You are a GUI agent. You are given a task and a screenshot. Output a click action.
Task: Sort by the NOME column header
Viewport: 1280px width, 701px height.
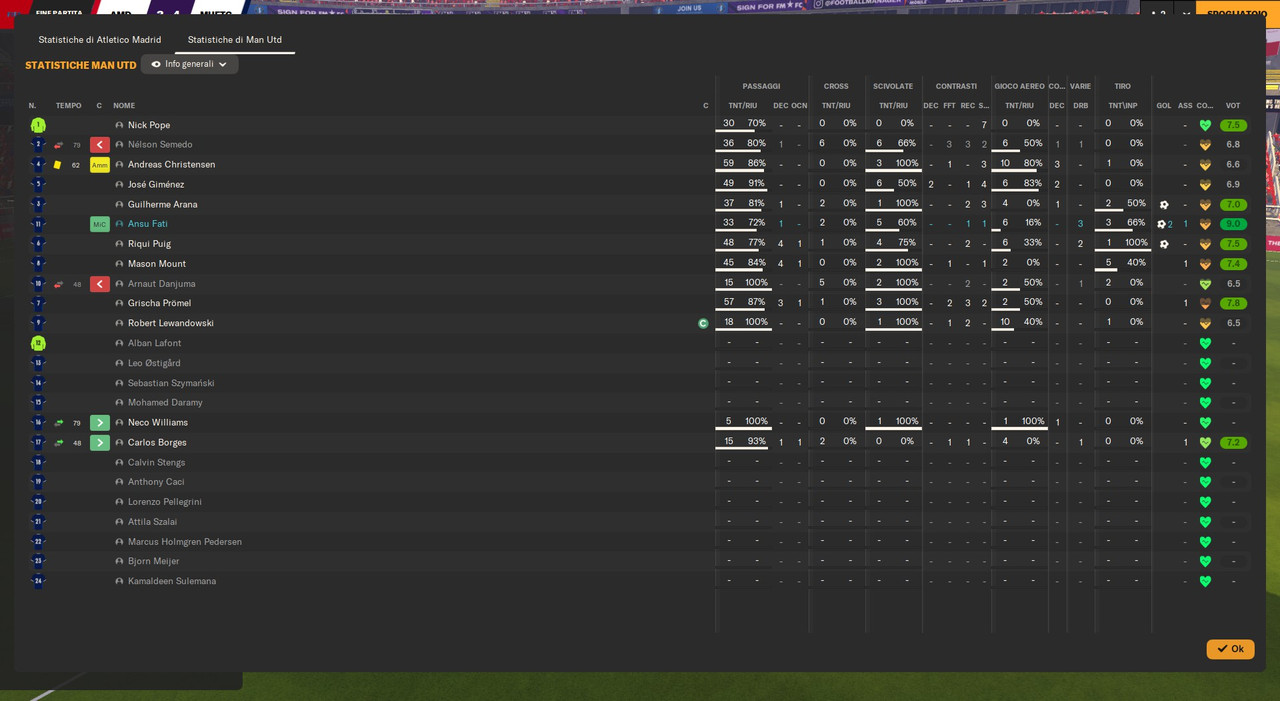pyautogui.click(x=124, y=106)
